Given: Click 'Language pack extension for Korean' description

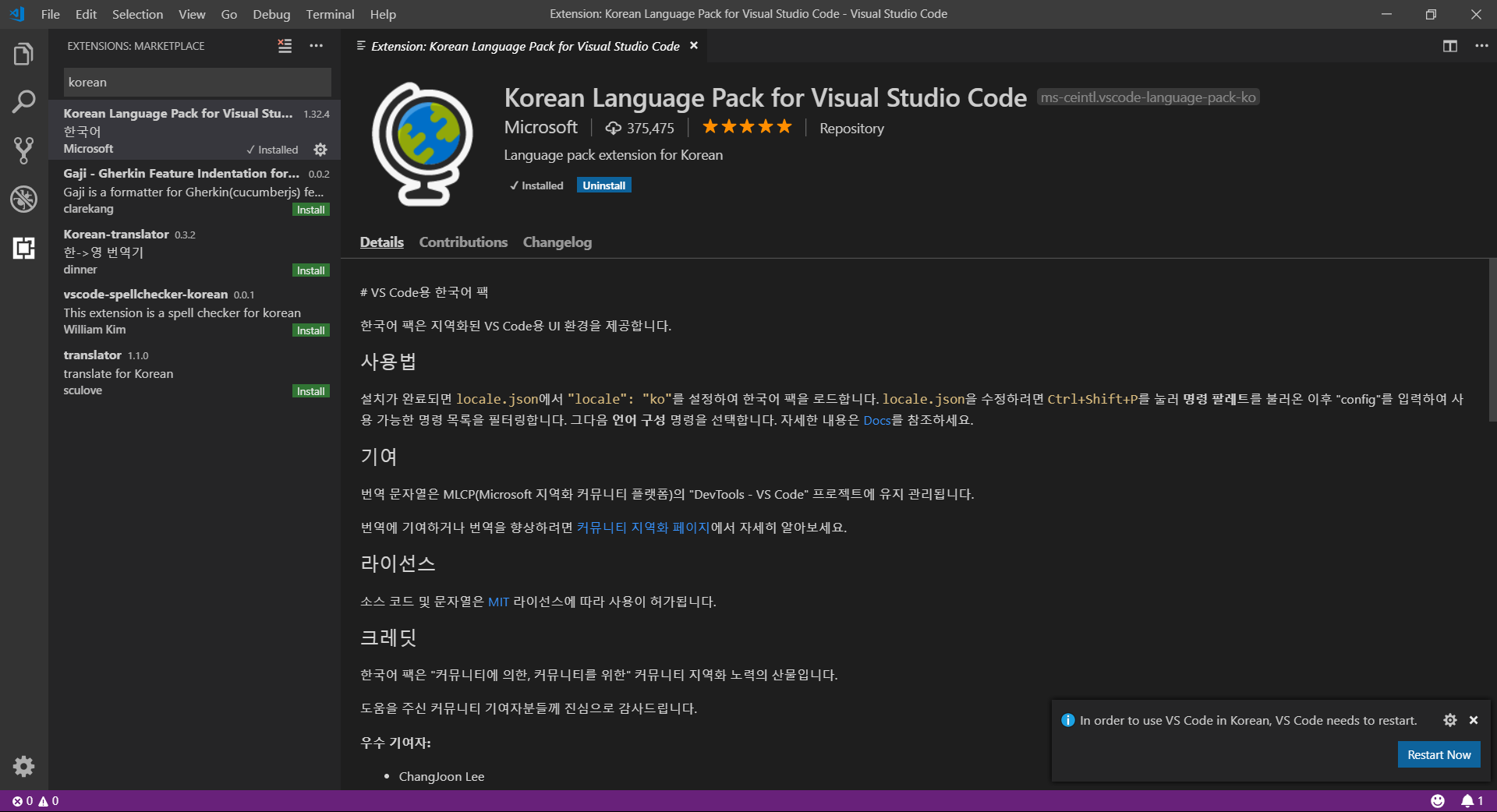Looking at the screenshot, I should pyautogui.click(x=613, y=155).
